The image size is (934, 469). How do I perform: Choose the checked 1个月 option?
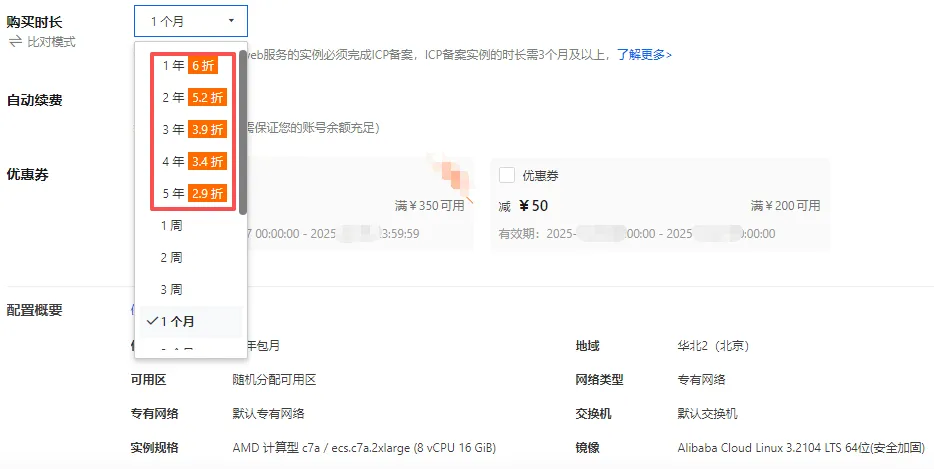point(191,322)
